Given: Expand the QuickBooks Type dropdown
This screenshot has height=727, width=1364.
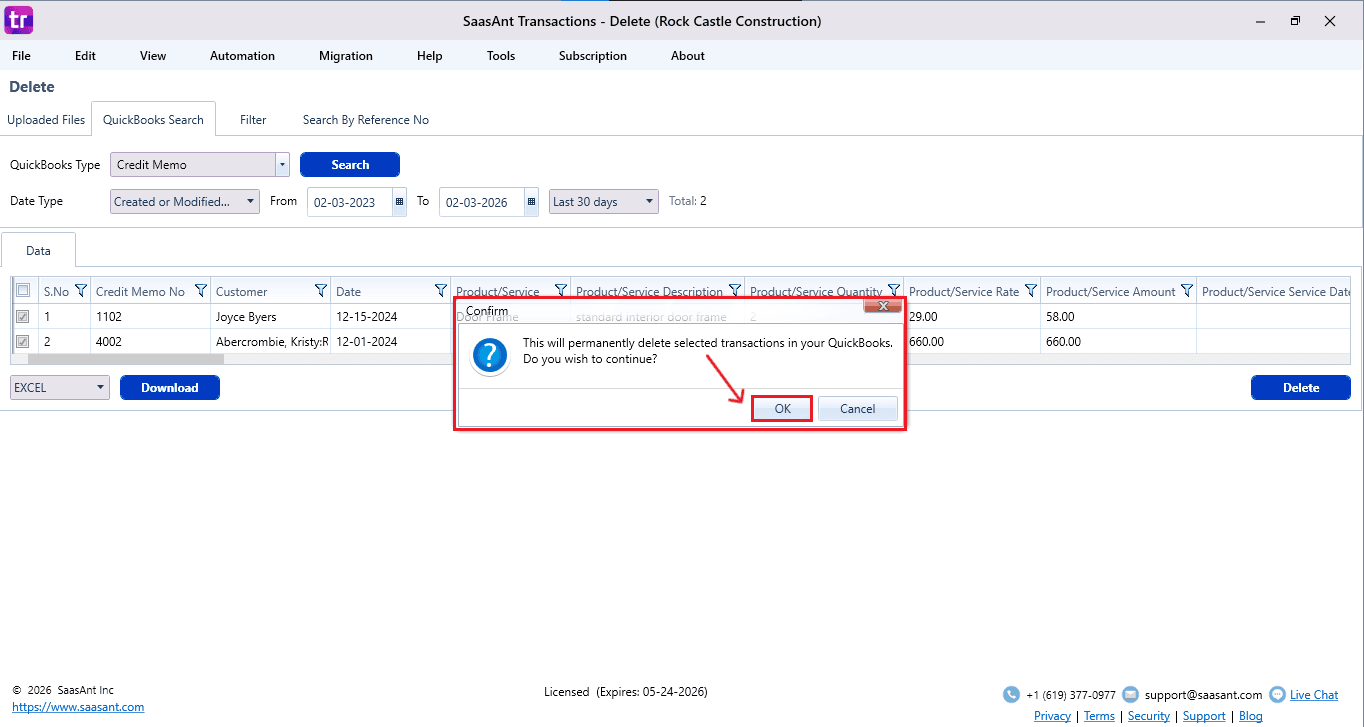Looking at the screenshot, I should (283, 165).
